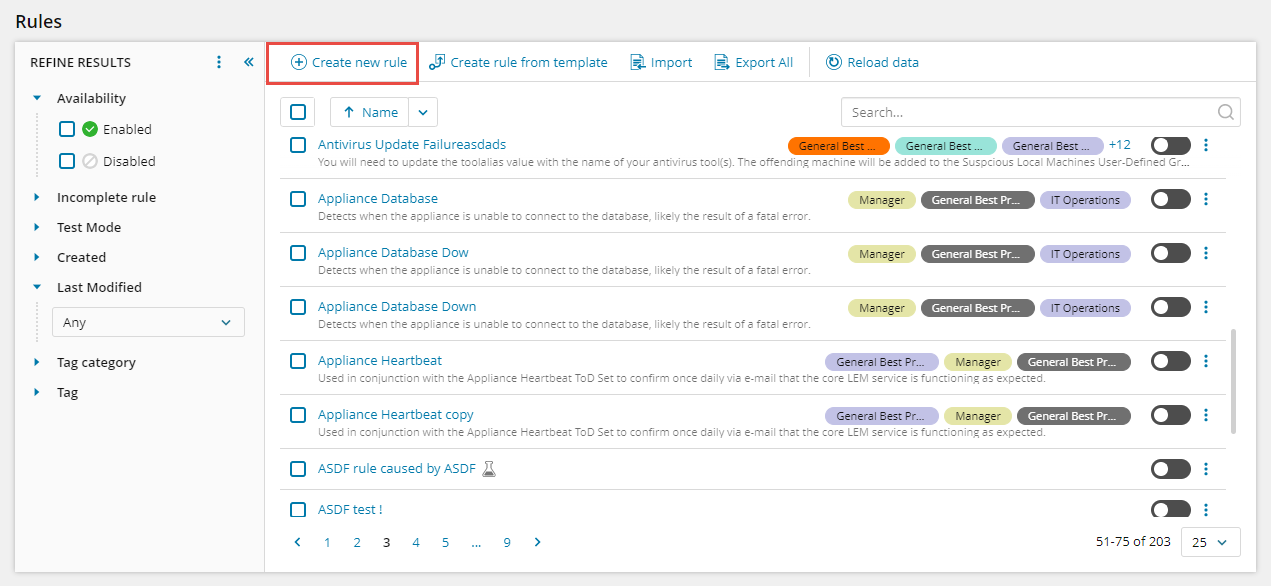Click the Create new rule plus icon
The width and height of the screenshot is (1271, 586).
click(x=298, y=62)
